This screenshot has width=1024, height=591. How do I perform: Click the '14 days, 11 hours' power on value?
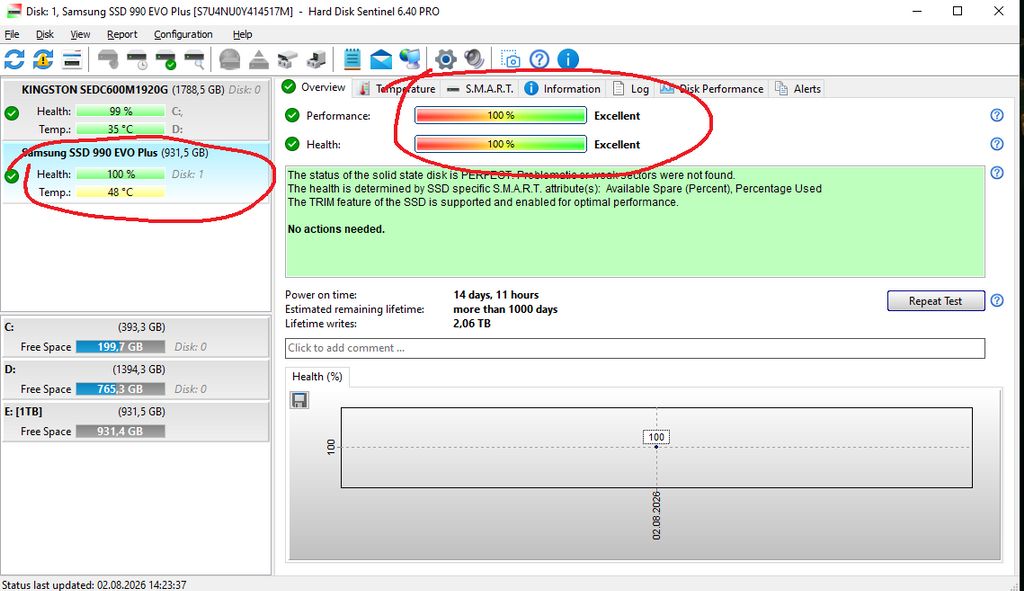[496, 295]
